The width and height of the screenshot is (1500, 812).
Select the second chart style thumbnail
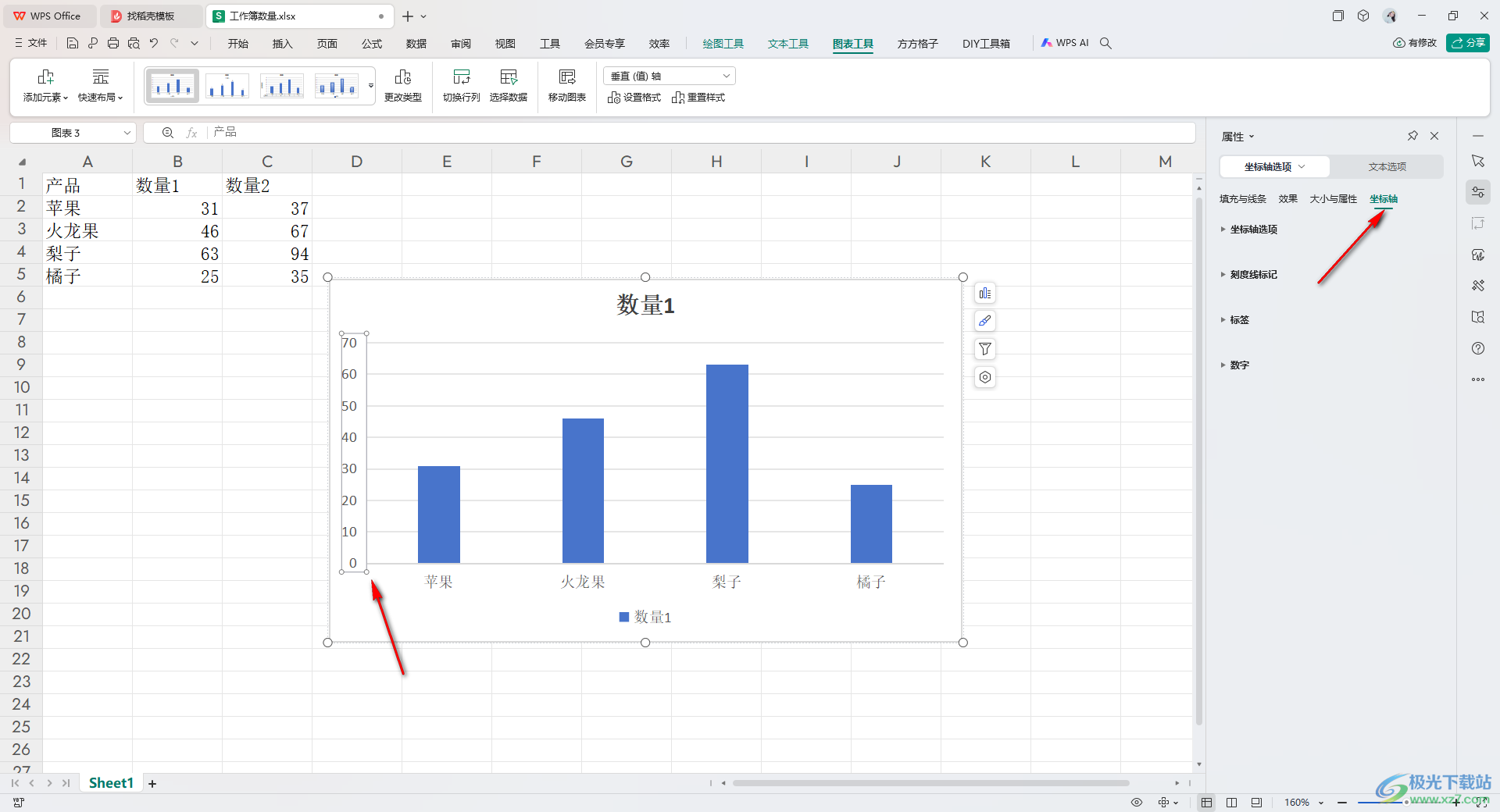pyautogui.click(x=227, y=85)
